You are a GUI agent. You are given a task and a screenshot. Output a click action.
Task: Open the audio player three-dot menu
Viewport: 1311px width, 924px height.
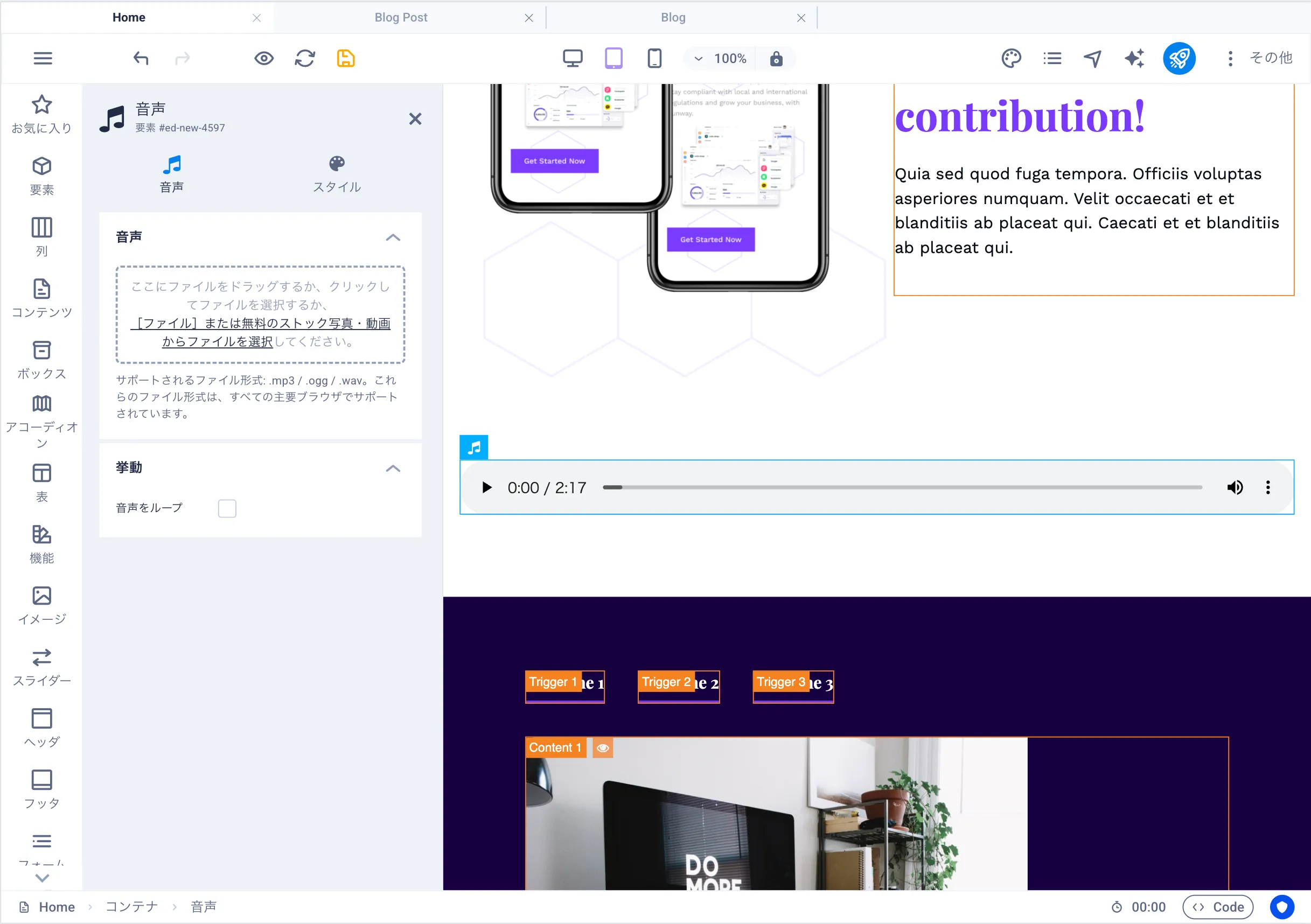click(x=1267, y=487)
